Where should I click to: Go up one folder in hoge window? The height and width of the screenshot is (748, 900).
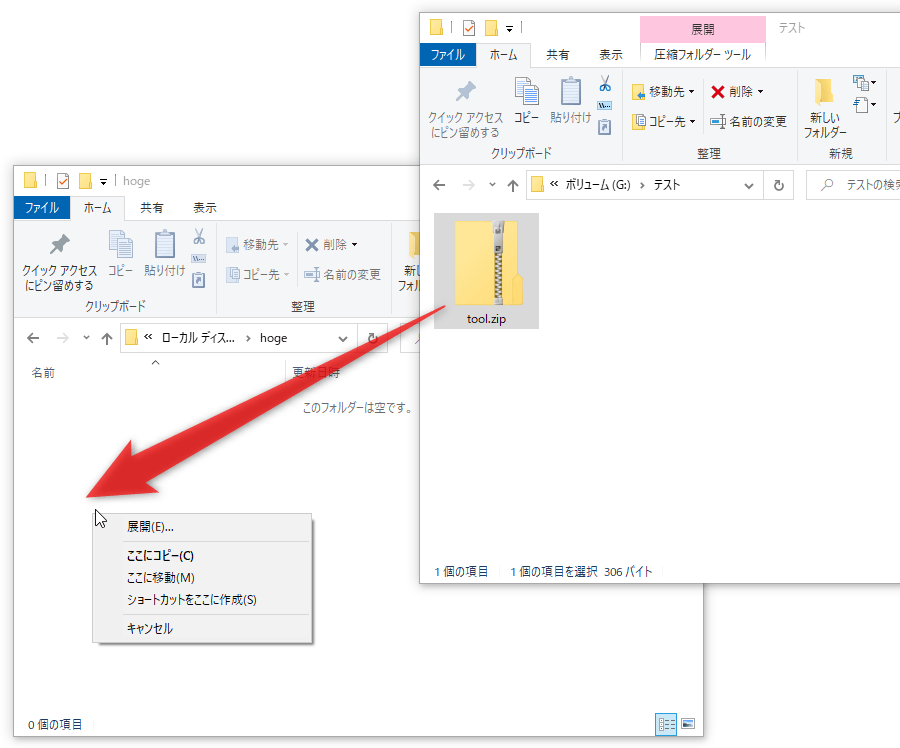tap(107, 338)
